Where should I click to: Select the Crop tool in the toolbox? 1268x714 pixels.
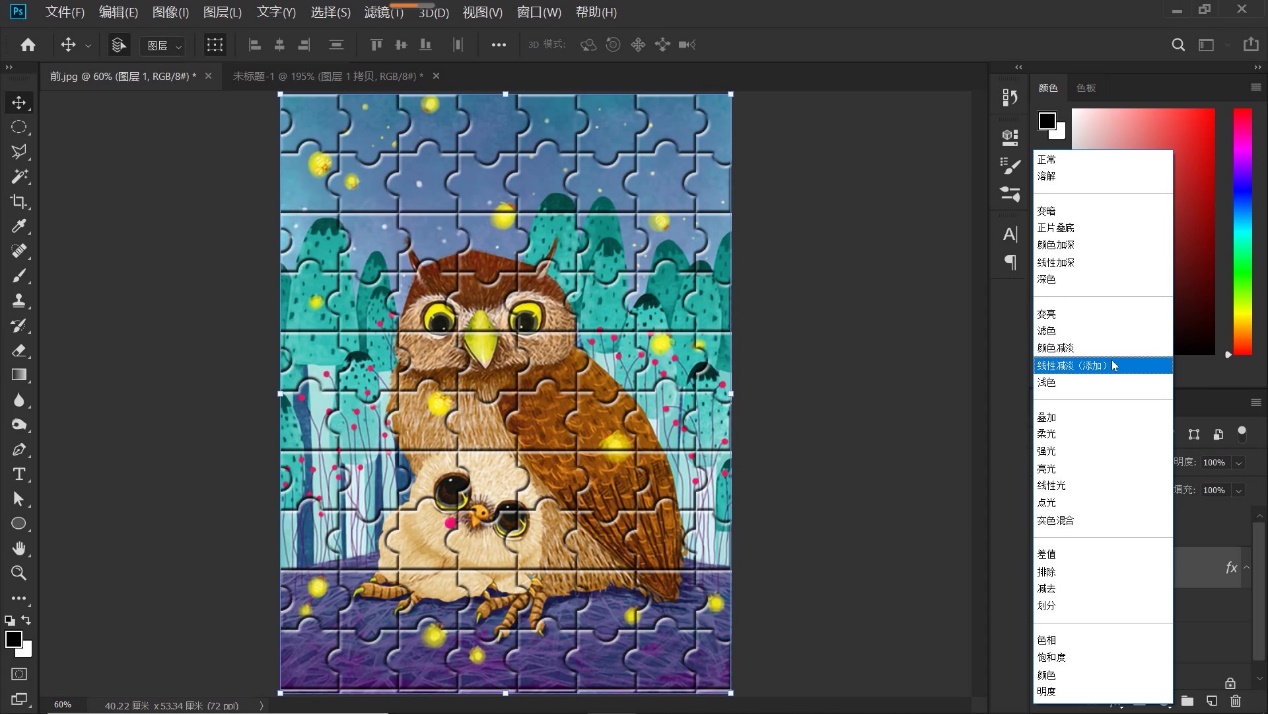(x=18, y=202)
